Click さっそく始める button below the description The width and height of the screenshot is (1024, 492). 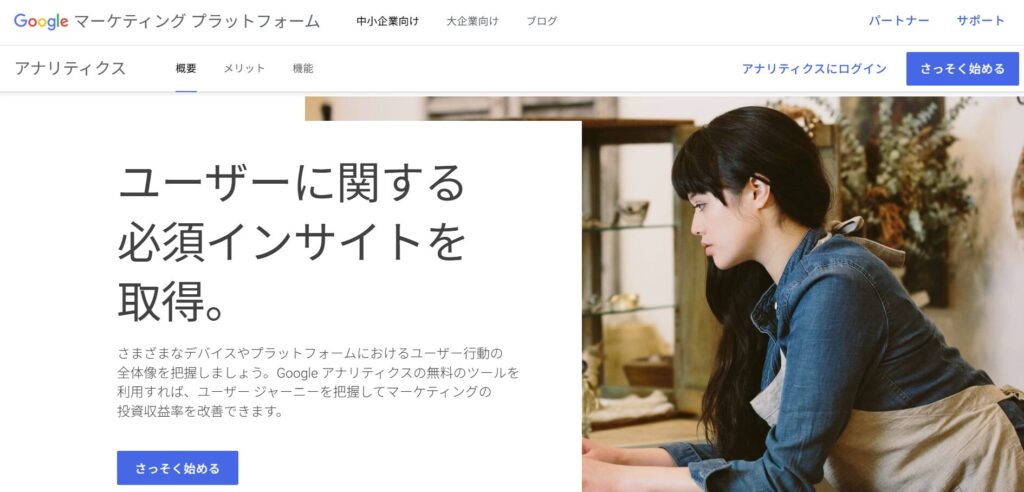[178, 468]
